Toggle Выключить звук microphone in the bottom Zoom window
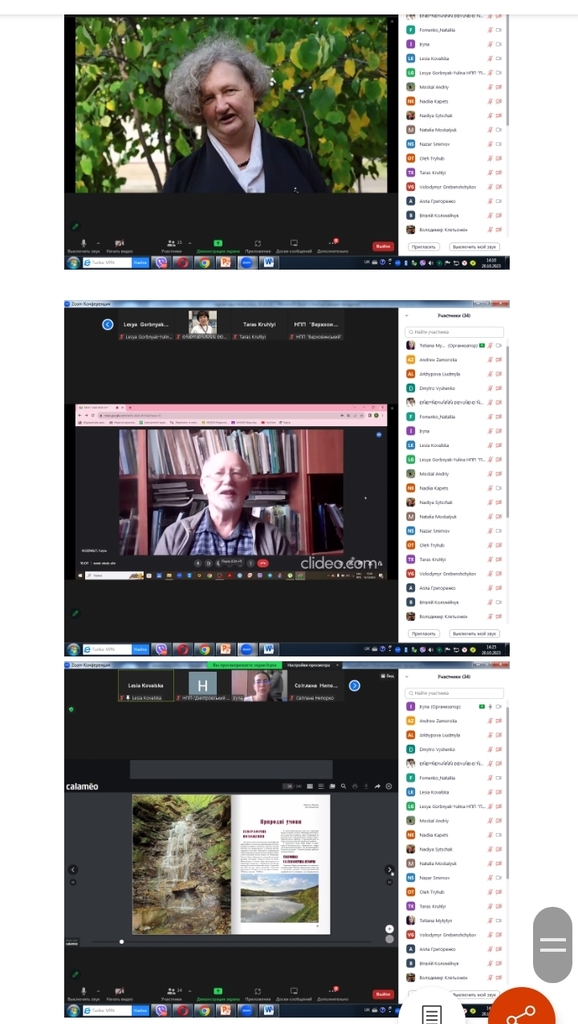Viewport: 578px width, 1024px height. (83, 994)
